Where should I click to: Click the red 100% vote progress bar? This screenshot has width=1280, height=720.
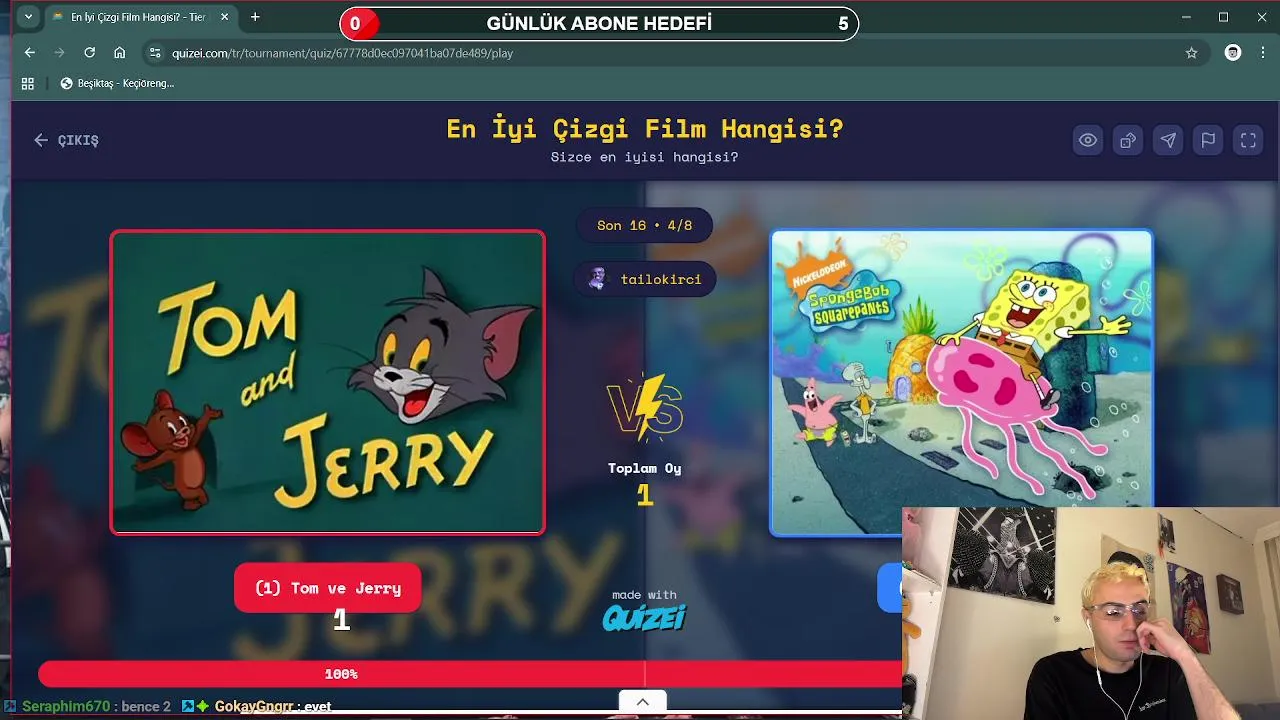coord(470,674)
